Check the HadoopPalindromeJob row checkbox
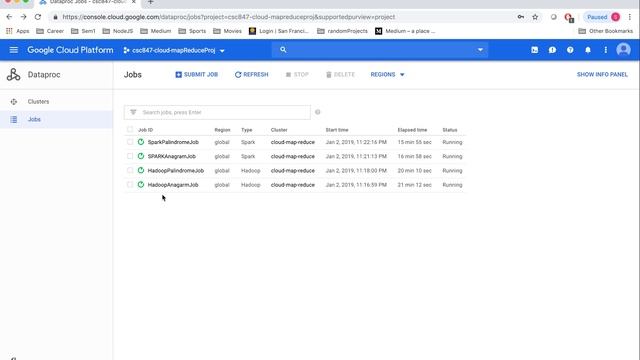 [130, 171]
